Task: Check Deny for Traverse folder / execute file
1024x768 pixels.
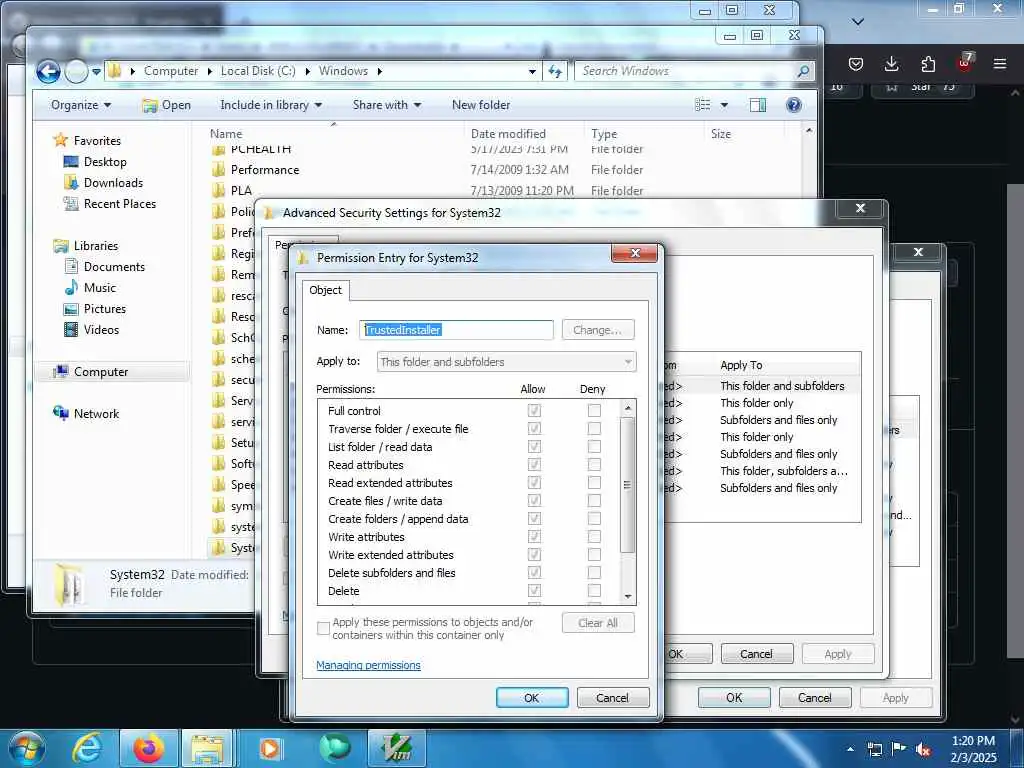Action: pos(594,428)
